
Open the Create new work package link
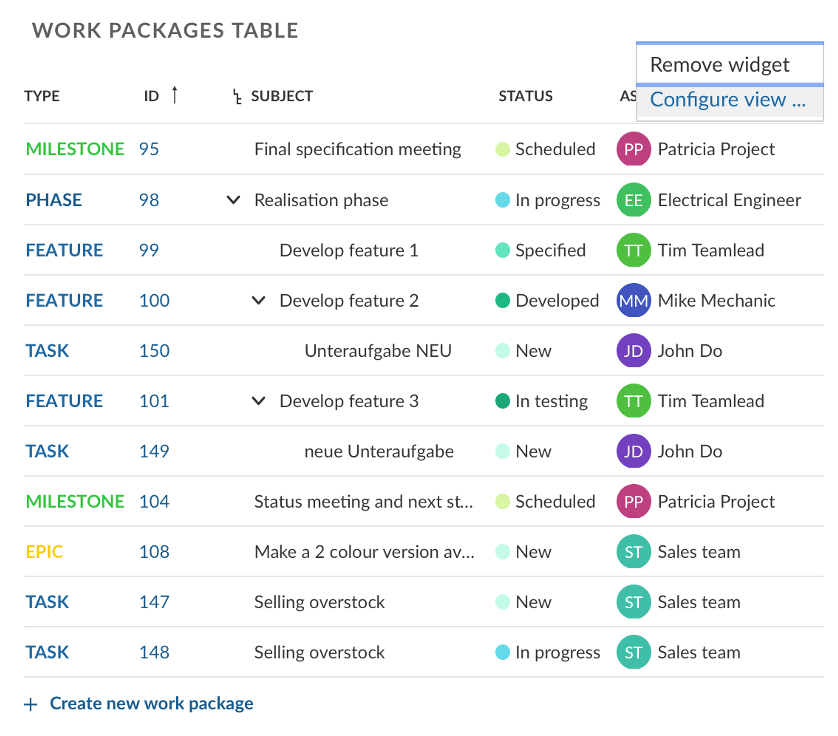point(151,703)
